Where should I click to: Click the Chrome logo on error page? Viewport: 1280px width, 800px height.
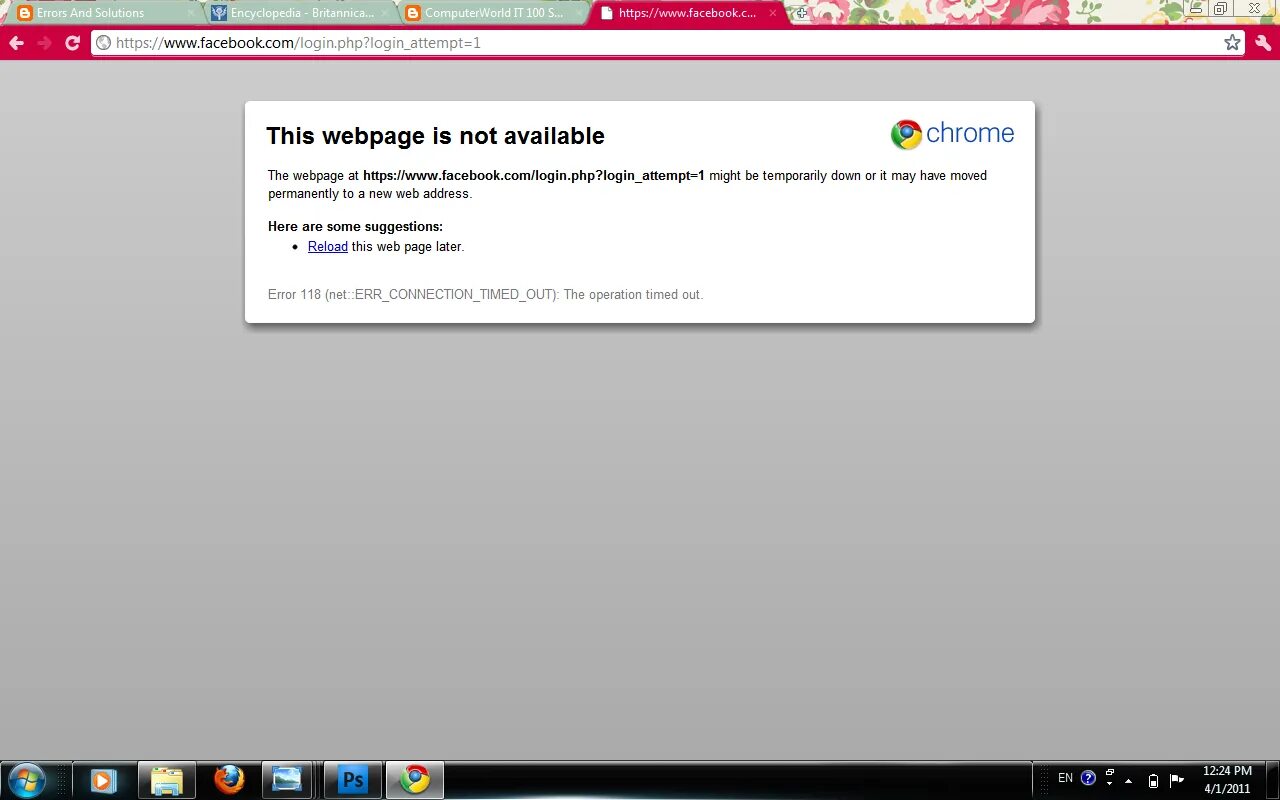click(952, 134)
